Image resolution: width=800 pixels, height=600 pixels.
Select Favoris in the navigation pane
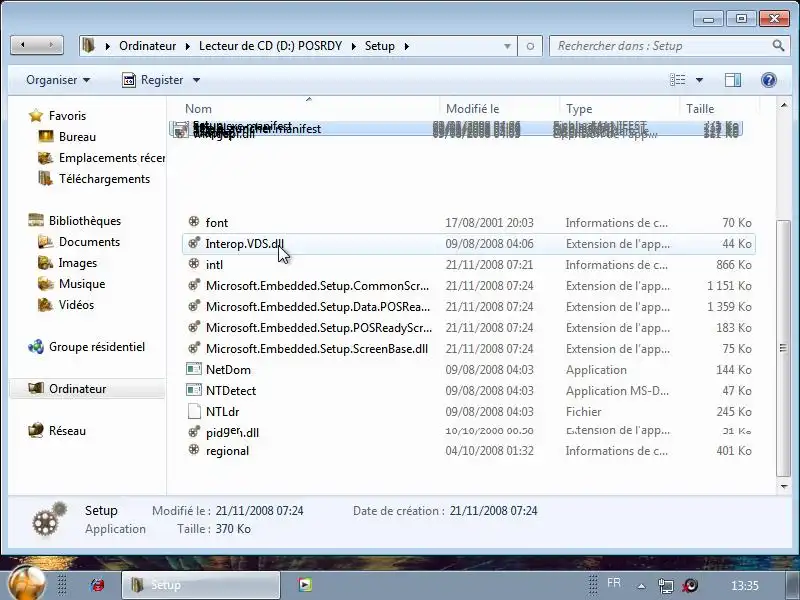pos(67,116)
